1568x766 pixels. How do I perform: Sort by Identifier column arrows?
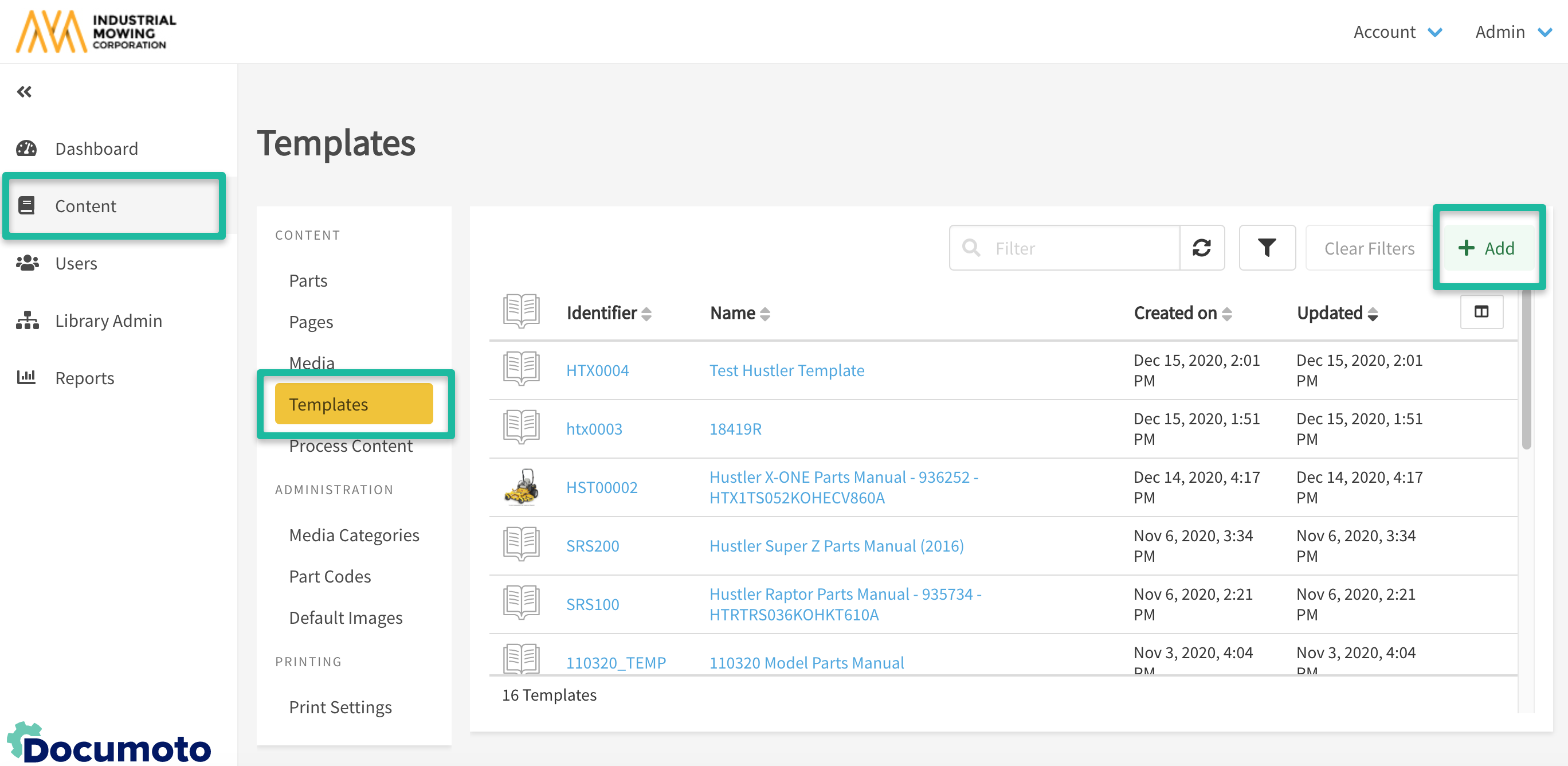646,314
